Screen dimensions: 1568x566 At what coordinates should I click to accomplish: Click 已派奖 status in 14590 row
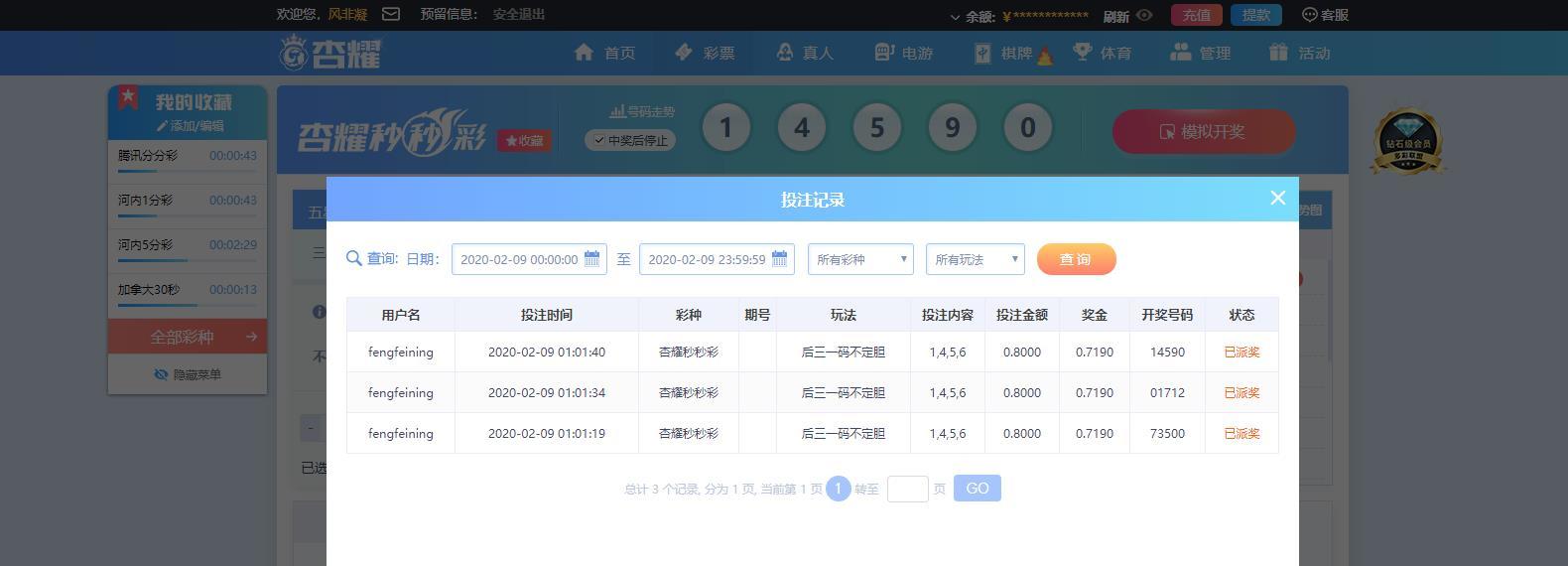coord(1241,352)
